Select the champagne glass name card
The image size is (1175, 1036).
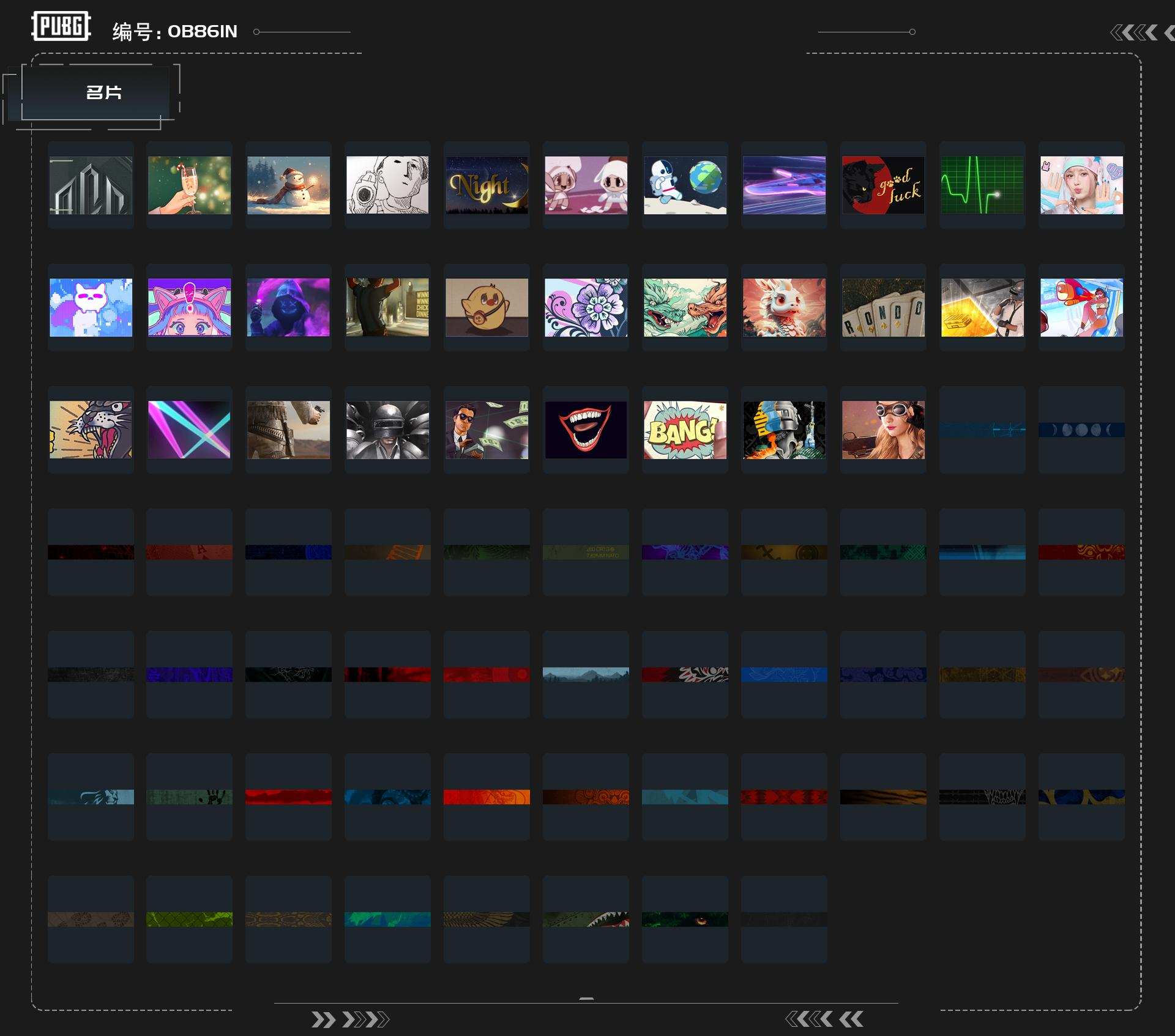click(189, 185)
